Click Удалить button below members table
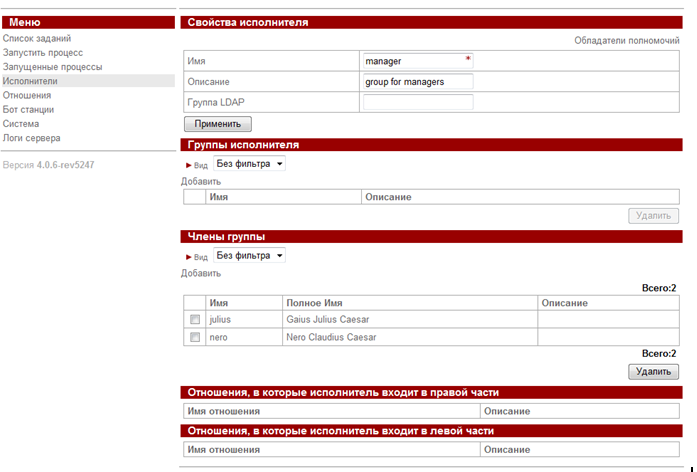The image size is (697, 472). [x=653, y=372]
